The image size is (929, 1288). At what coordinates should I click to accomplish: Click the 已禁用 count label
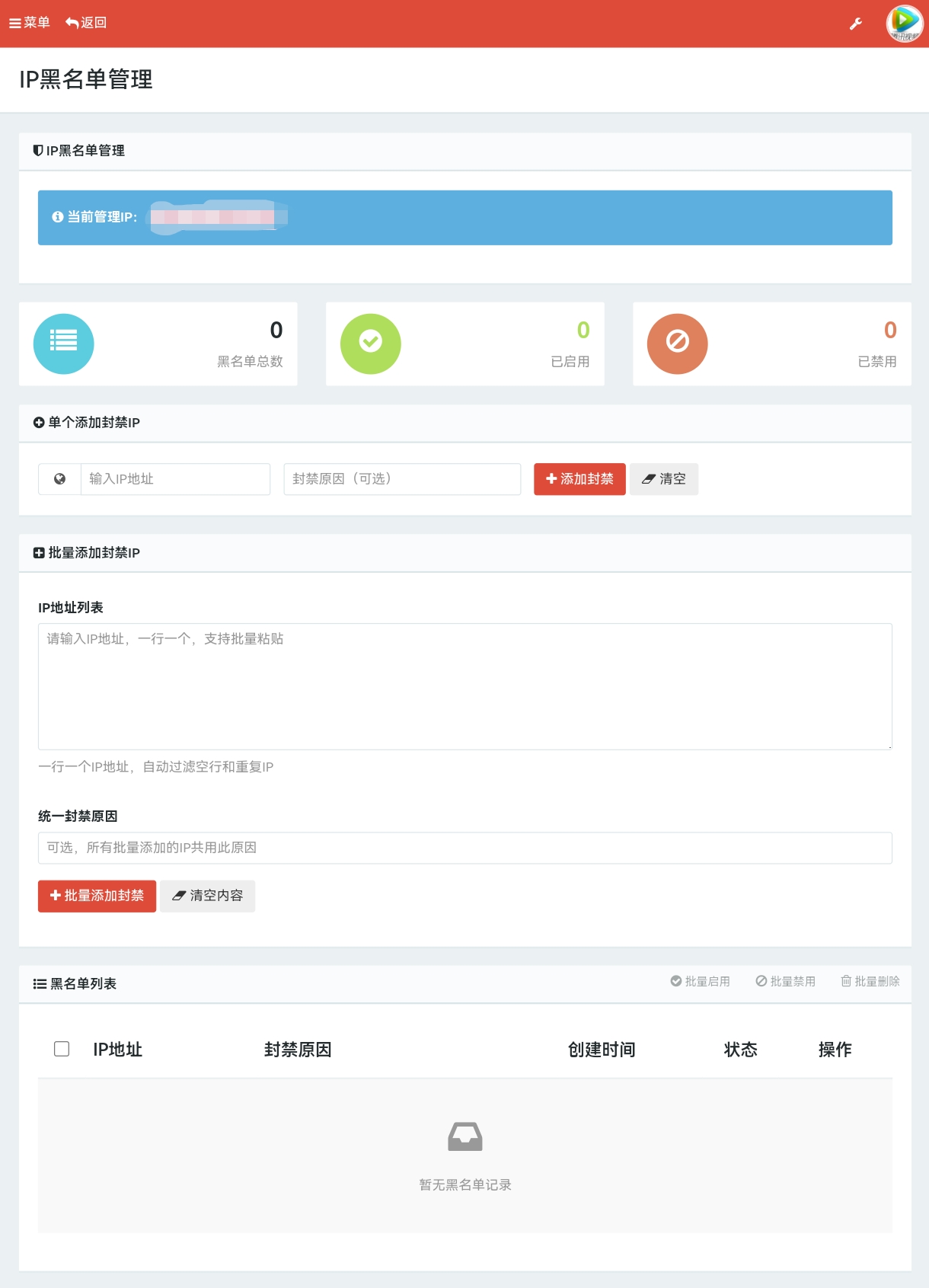click(877, 362)
